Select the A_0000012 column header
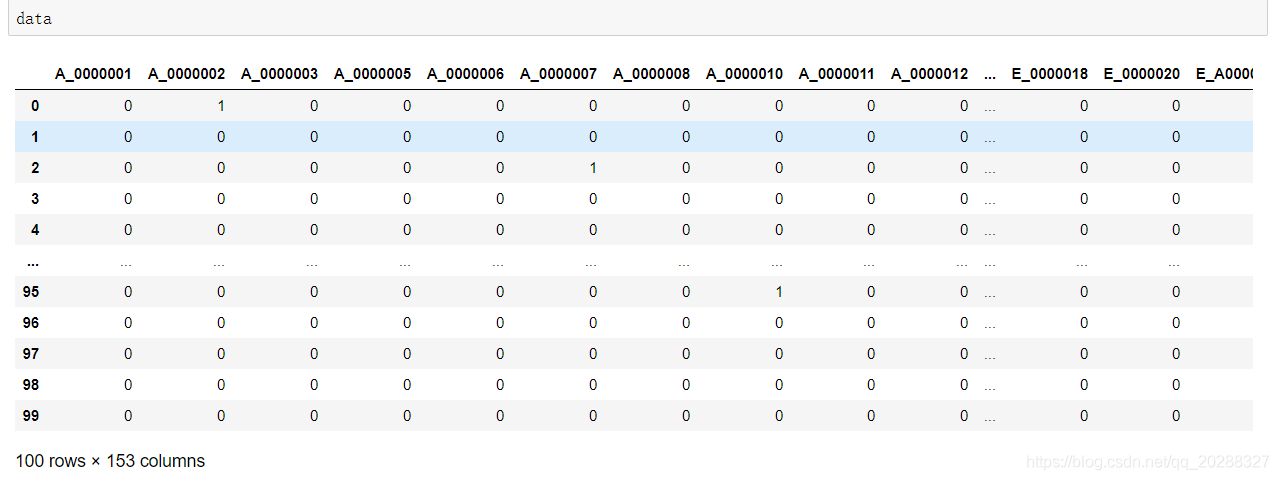1279x480 pixels. tap(930, 74)
